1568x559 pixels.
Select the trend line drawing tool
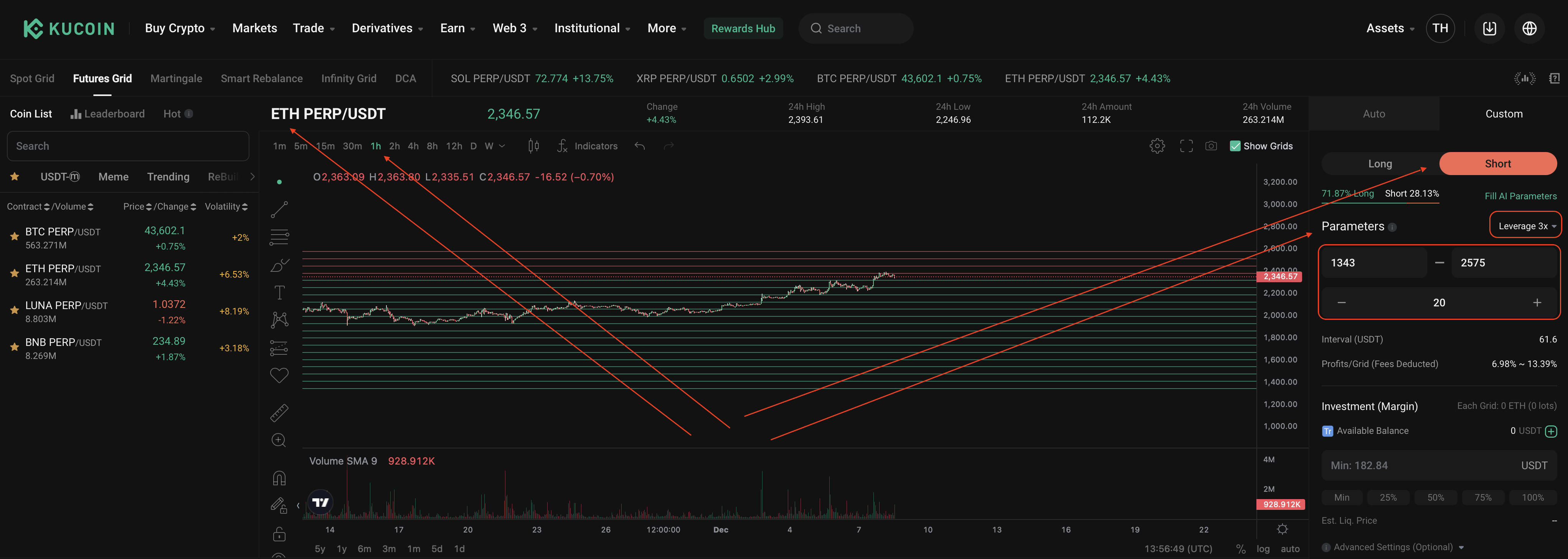click(279, 210)
